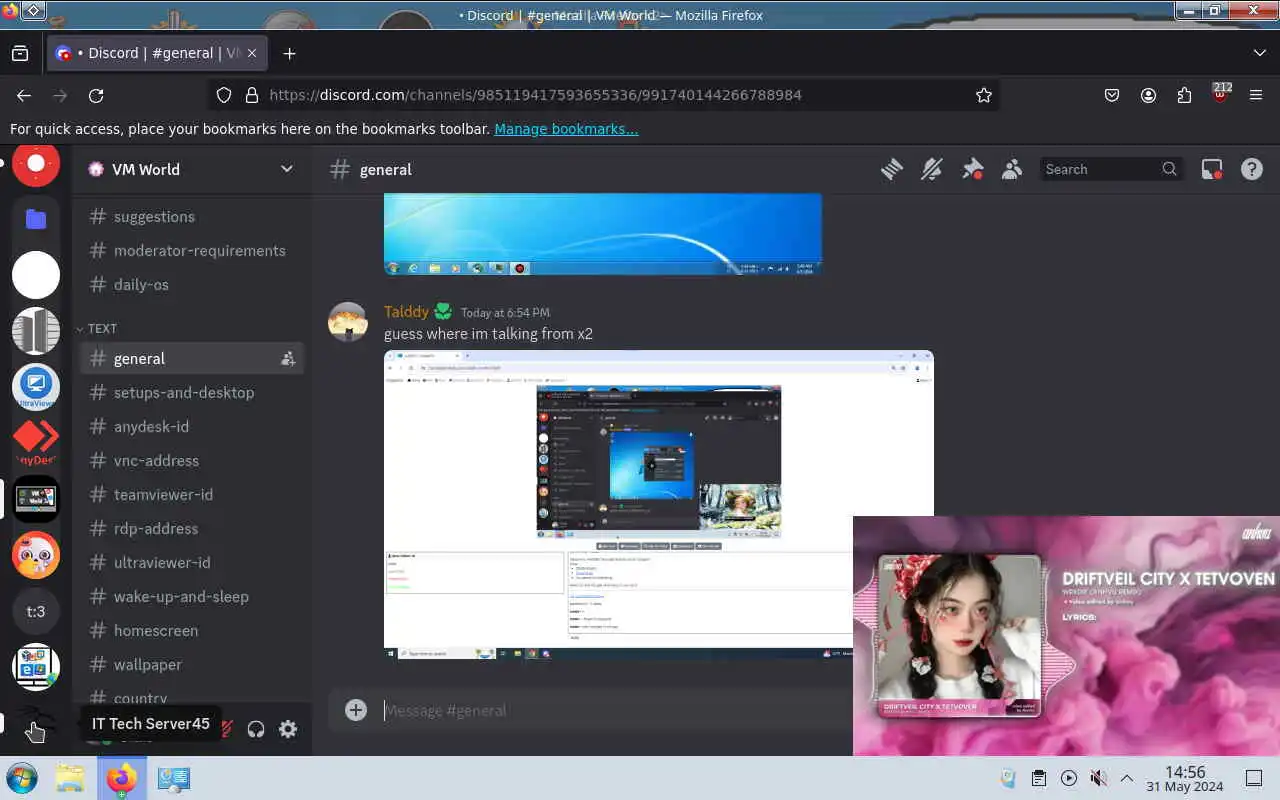The image size is (1280, 800).
Task: Show hidden tray icons arrow
Action: (x=1127, y=778)
